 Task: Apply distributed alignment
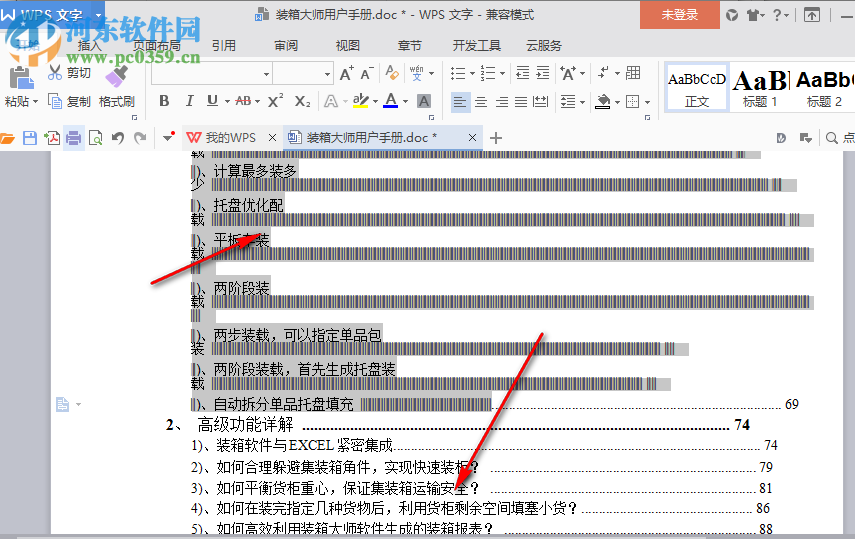(540, 101)
